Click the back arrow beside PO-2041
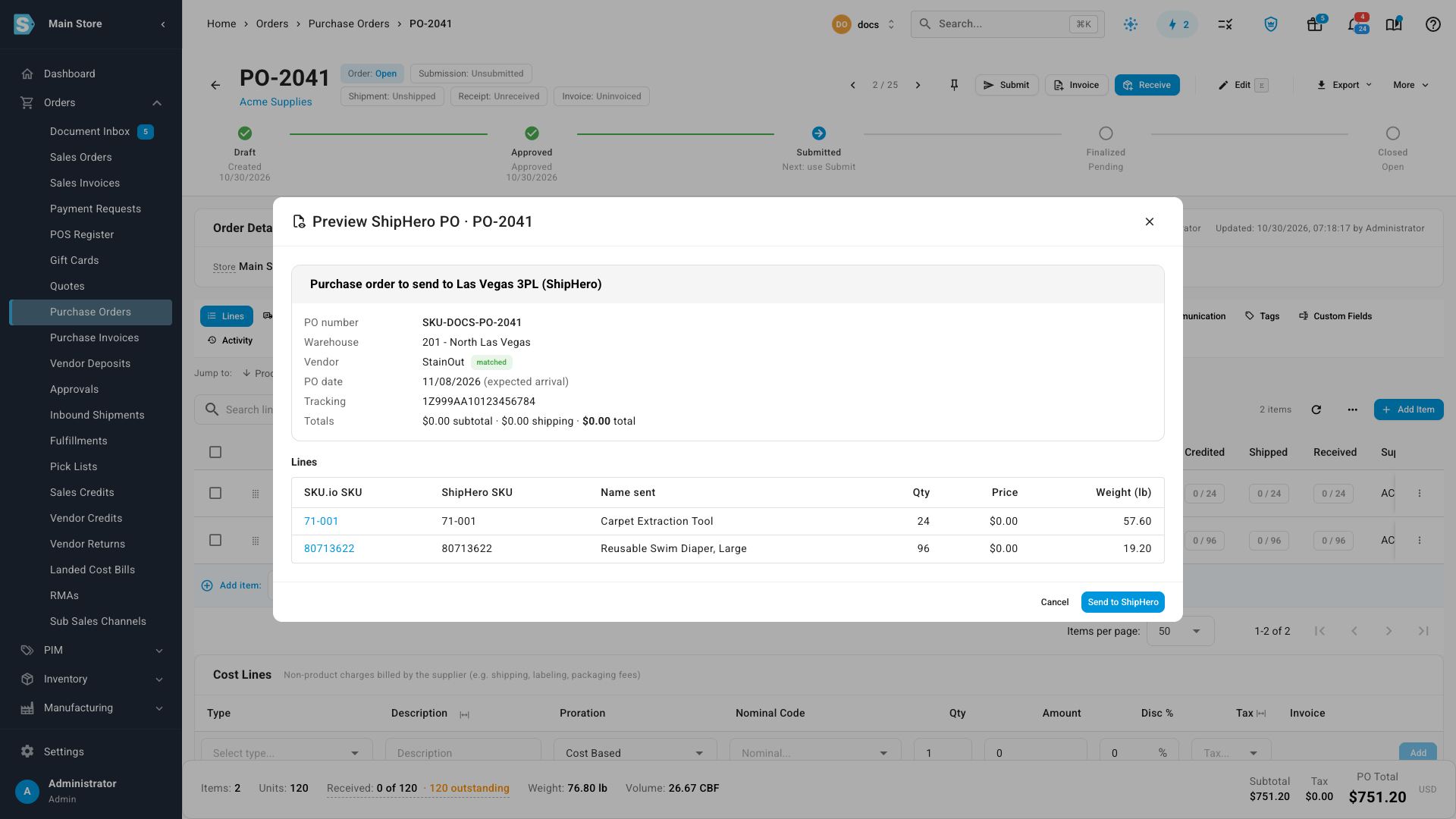This screenshot has height=819, width=1456. coord(215,85)
